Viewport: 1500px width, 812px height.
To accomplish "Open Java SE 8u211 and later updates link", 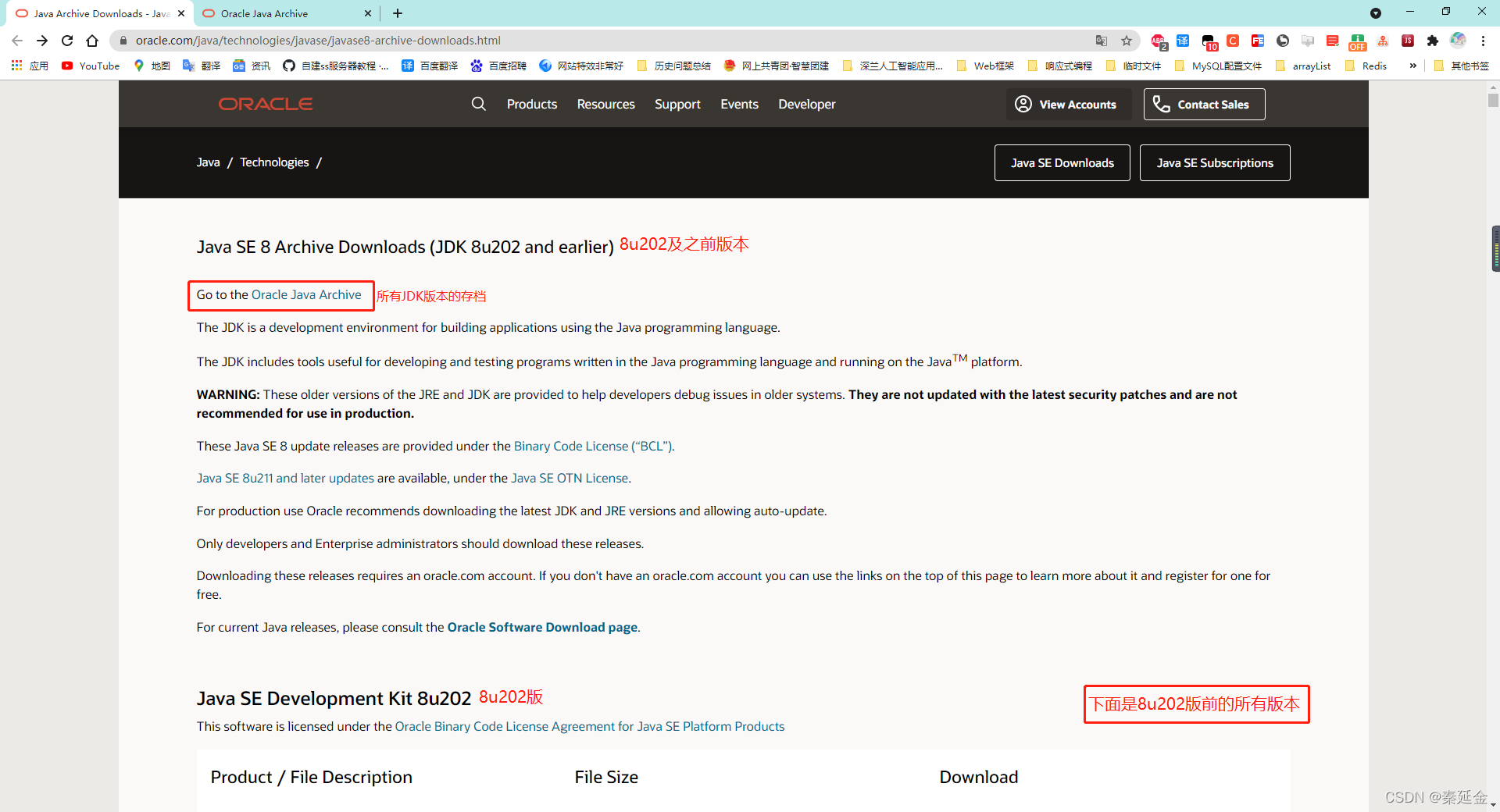I will [285, 478].
